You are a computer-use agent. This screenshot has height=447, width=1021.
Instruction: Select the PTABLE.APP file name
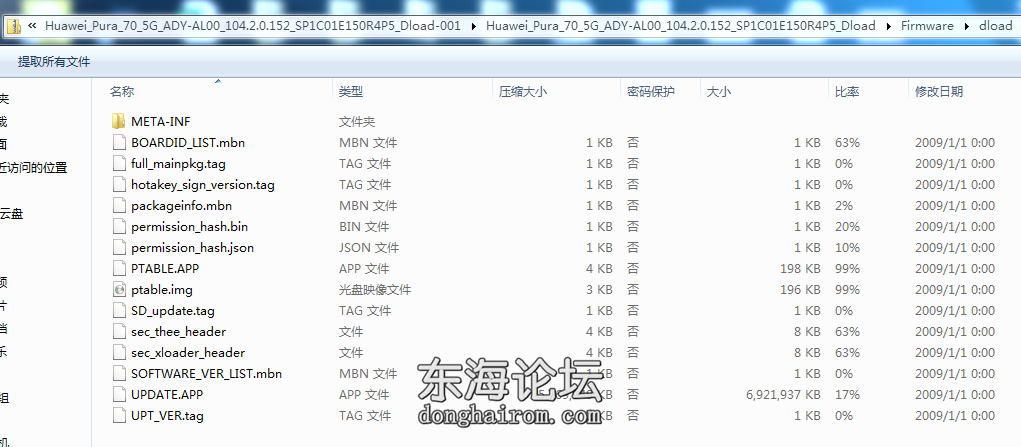pyautogui.click(x=165, y=268)
